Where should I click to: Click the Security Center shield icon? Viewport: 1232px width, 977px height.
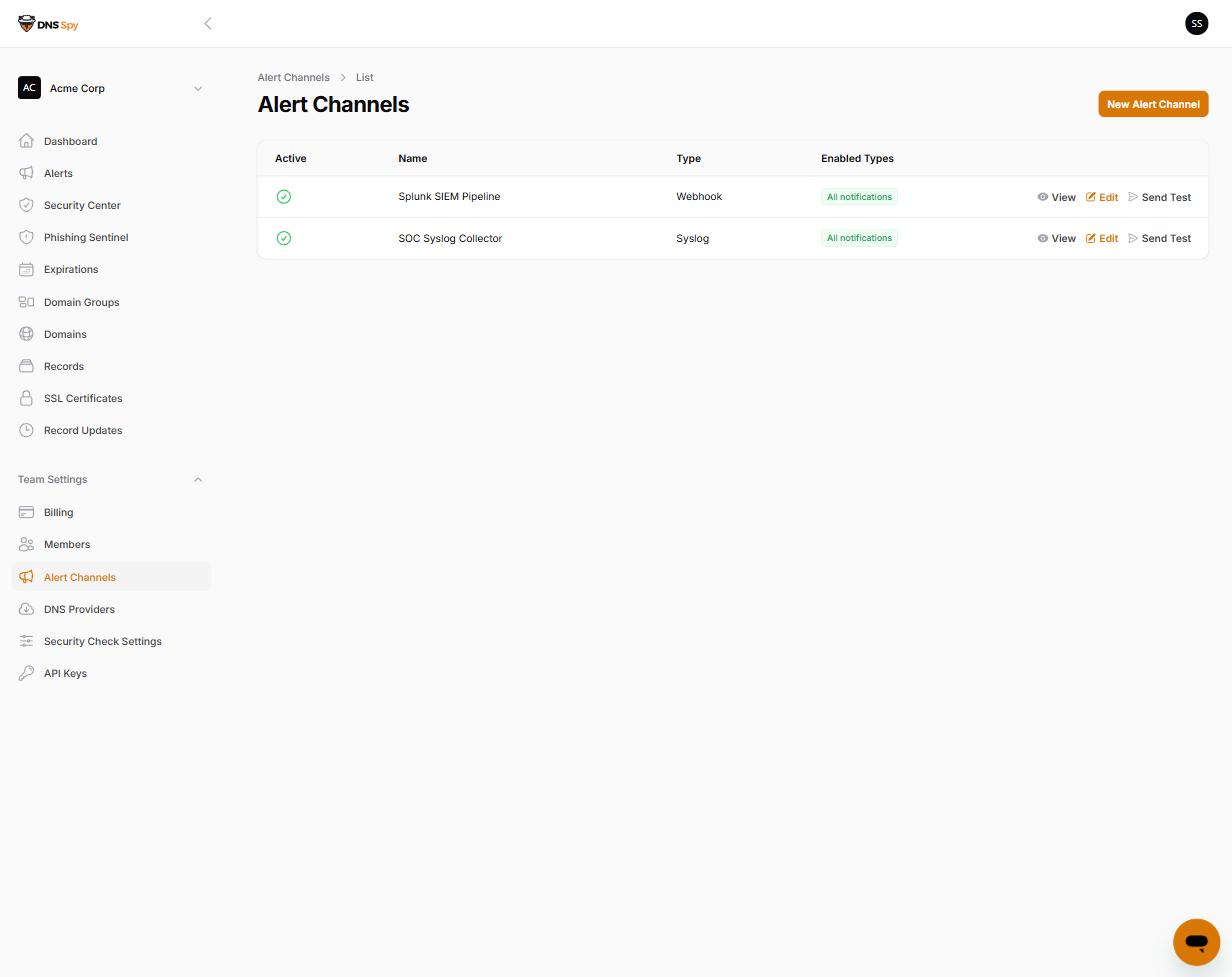pyautogui.click(x=26, y=205)
